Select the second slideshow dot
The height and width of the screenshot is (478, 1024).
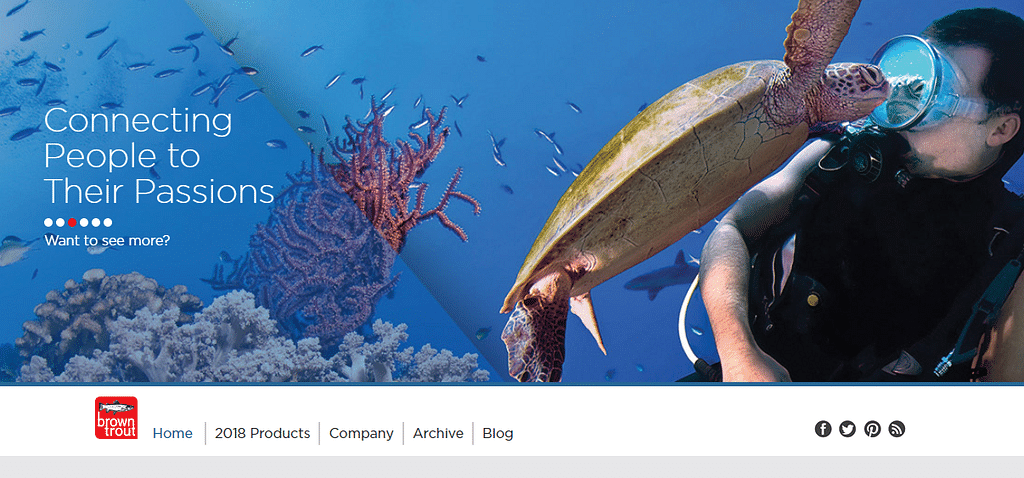coord(60,222)
